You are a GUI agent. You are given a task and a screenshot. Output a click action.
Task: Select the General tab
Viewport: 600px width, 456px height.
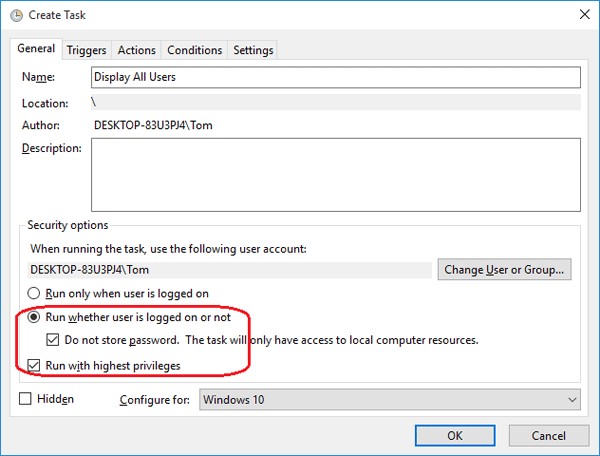click(x=36, y=49)
